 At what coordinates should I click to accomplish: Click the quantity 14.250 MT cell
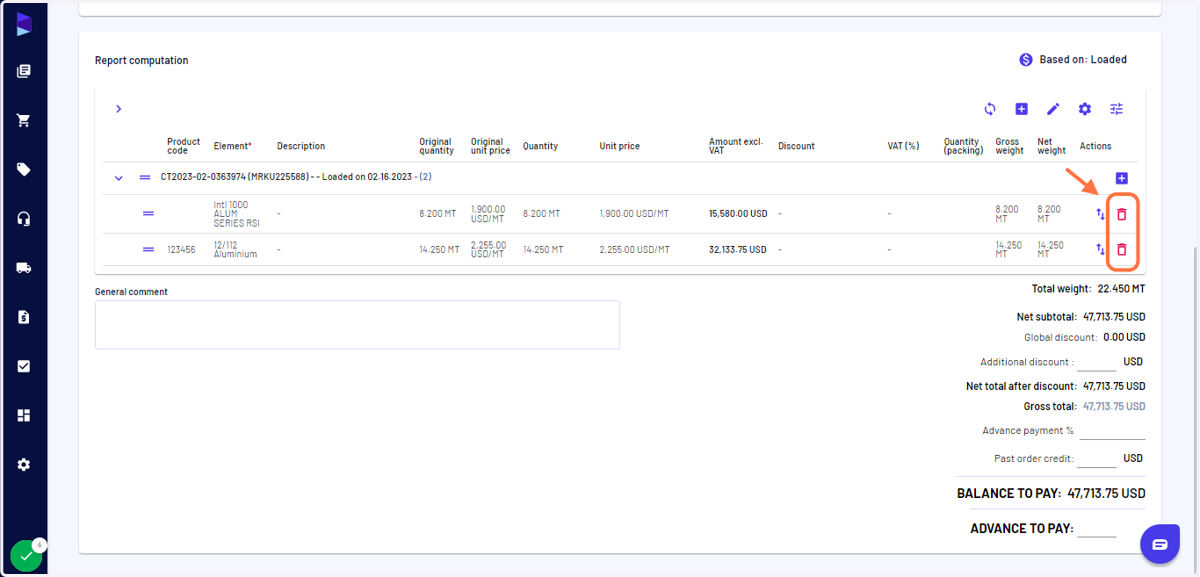click(543, 249)
